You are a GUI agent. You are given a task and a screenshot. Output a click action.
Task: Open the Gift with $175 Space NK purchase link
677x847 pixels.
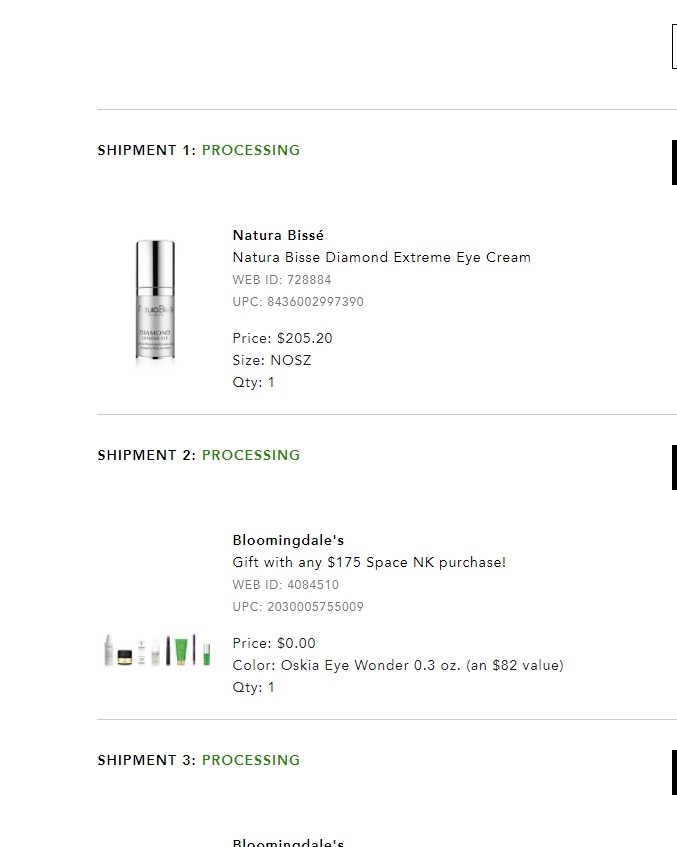(x=369, y=562)
